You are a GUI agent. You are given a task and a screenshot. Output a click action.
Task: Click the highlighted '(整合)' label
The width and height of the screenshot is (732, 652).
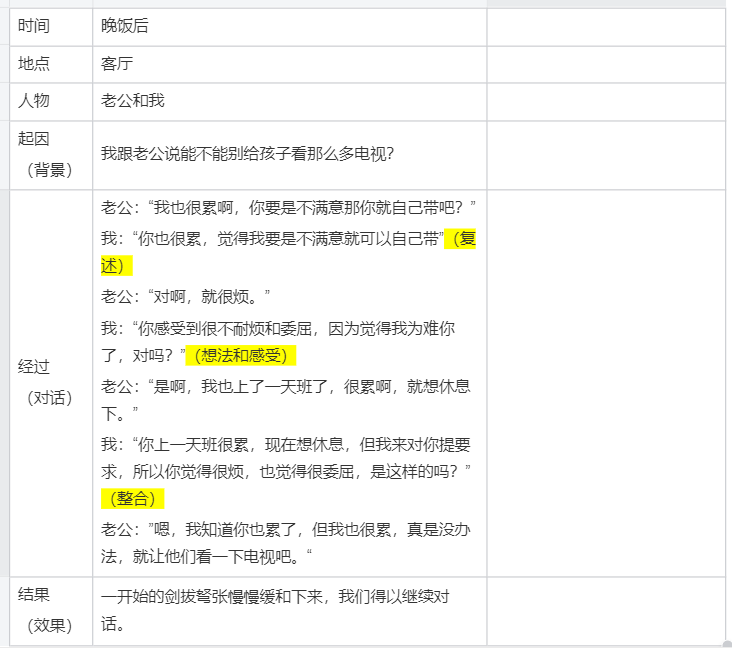[133, 498]
